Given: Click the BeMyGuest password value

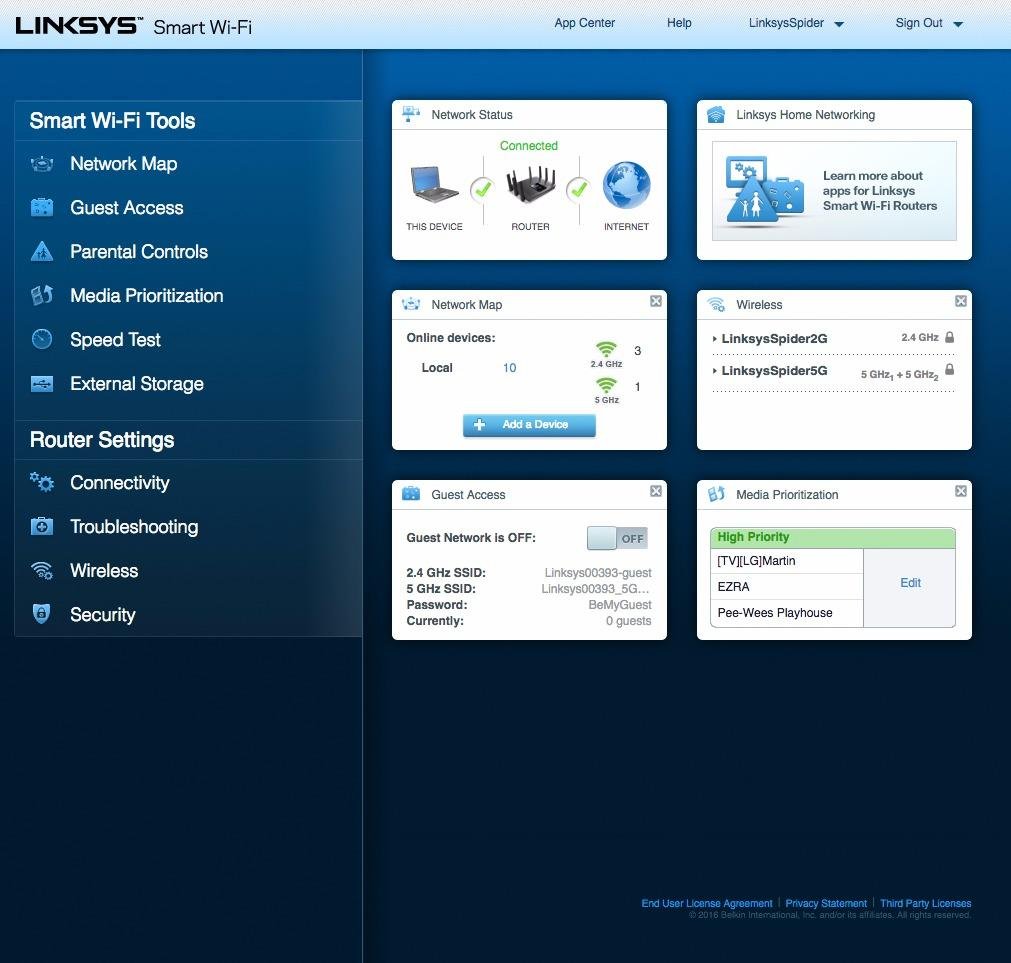Looking at the screenshot, I should click(x=620, y=605).
